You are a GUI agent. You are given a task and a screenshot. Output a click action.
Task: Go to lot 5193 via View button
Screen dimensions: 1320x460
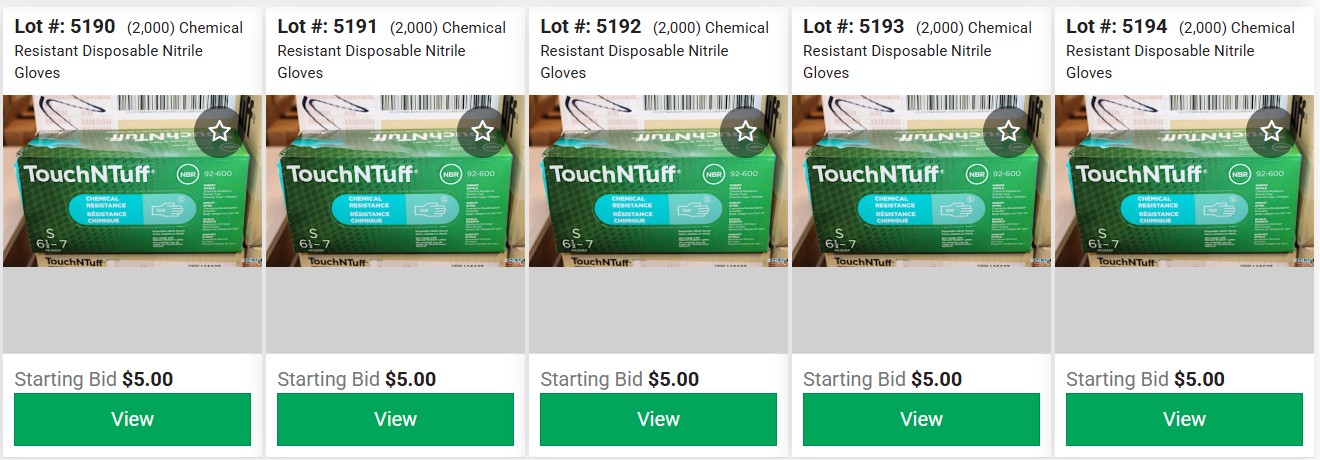click(x=921, y=419)
